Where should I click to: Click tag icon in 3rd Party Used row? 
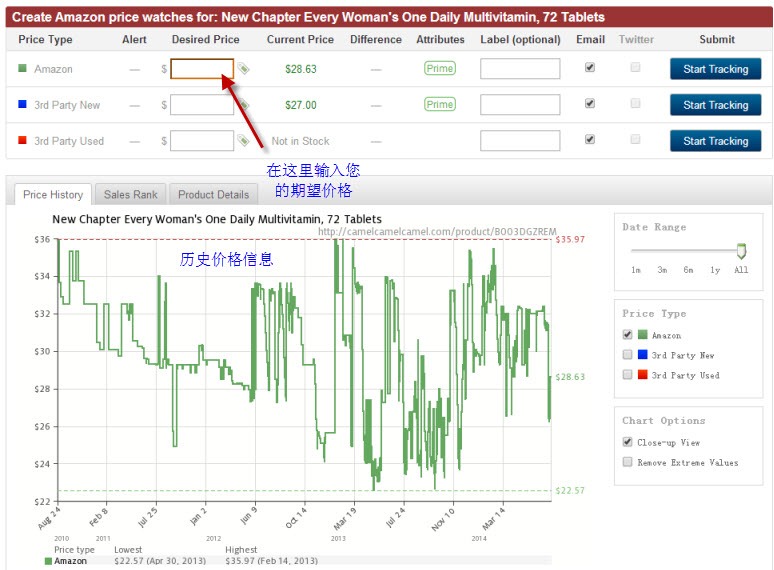(x=243, y=140)
